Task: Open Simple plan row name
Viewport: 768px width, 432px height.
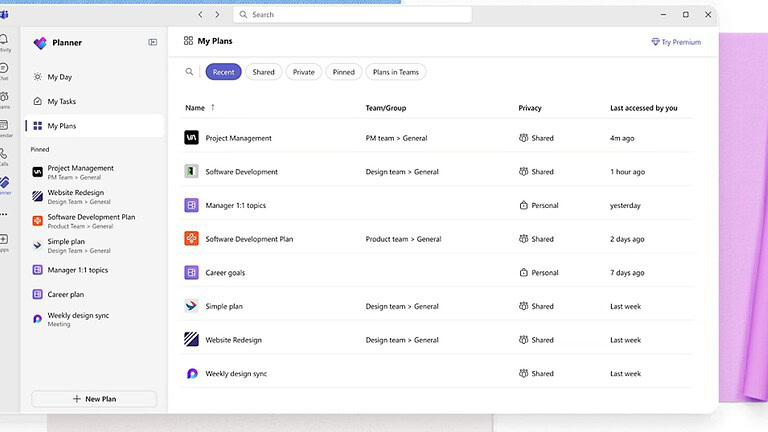Action: (x=224, y=306)
